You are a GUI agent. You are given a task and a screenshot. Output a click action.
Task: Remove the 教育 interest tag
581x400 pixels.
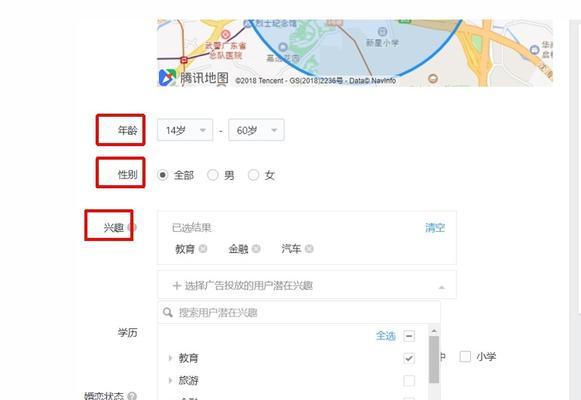tap(203, 249)
